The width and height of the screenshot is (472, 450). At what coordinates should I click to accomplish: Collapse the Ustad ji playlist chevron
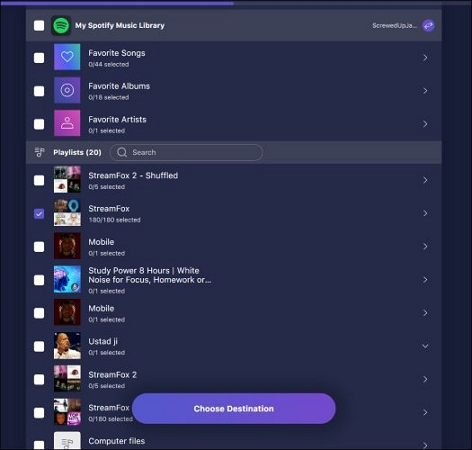coord(425,346)
